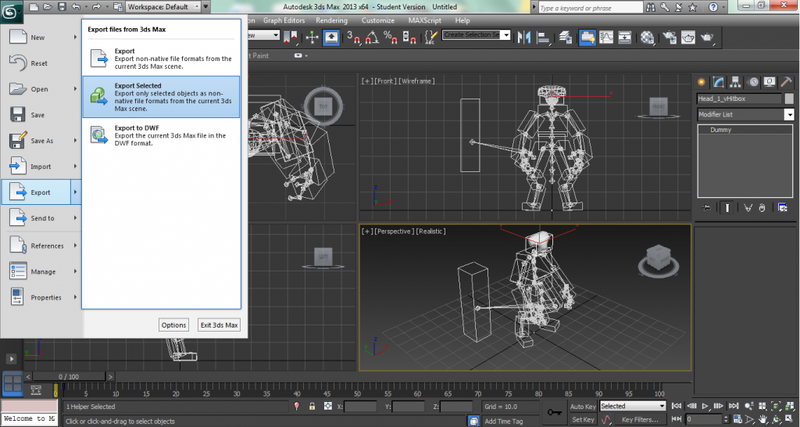
Task: Toggle Set Key animation mode
Action: tap(583, 420)
